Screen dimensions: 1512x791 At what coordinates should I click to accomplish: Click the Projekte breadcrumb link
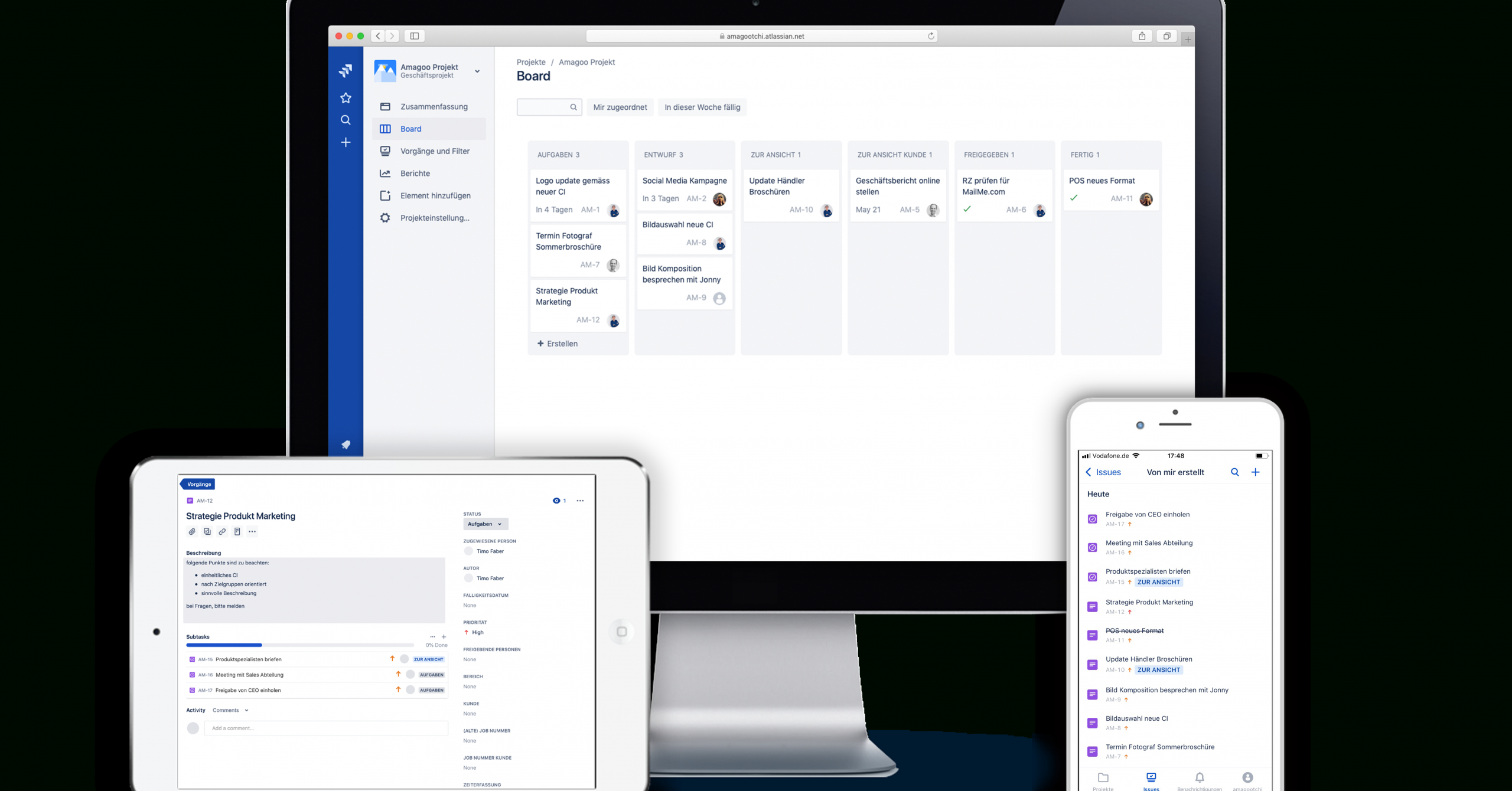(x=531, y=62)
